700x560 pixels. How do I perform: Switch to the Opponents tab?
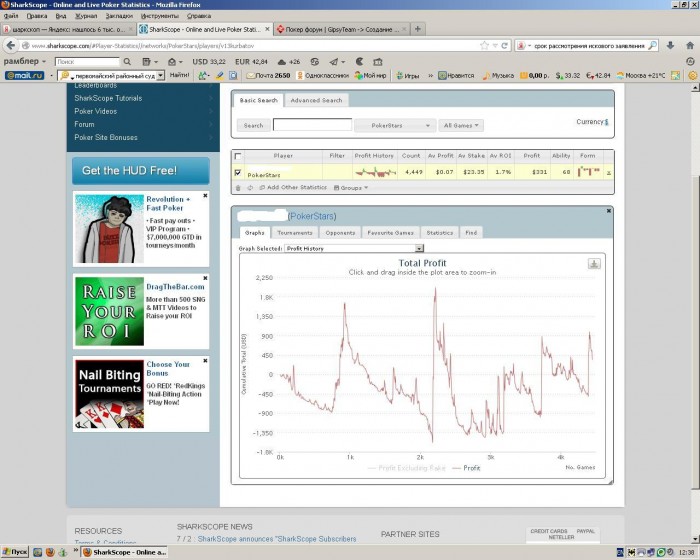[340, 233]
